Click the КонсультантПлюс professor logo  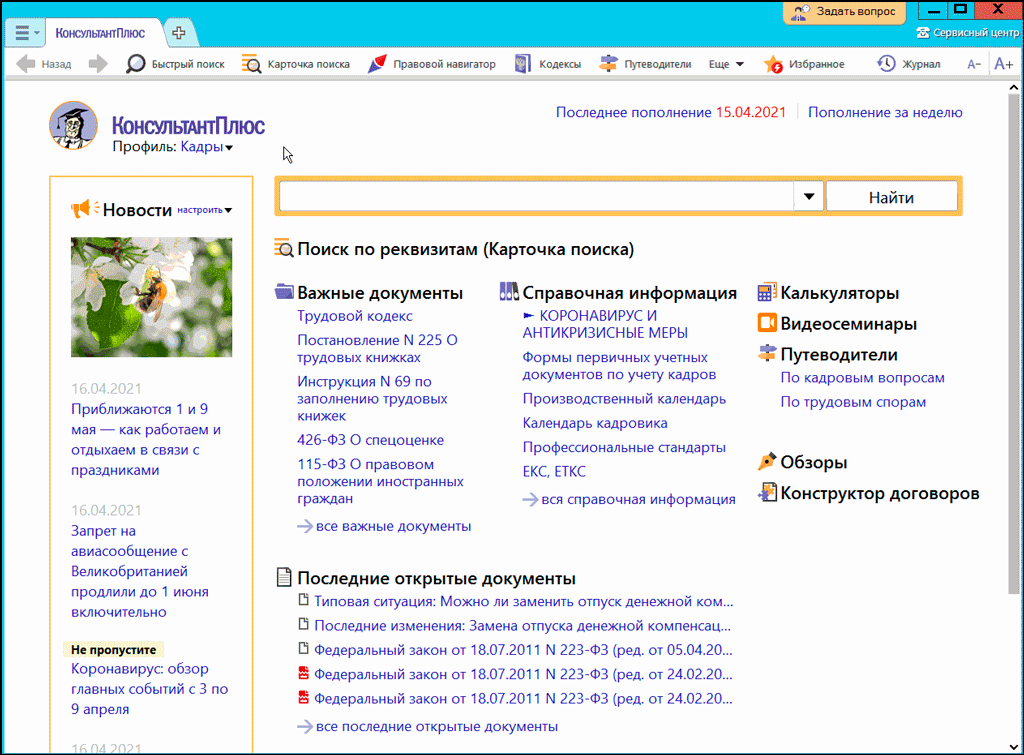(73, 125)
